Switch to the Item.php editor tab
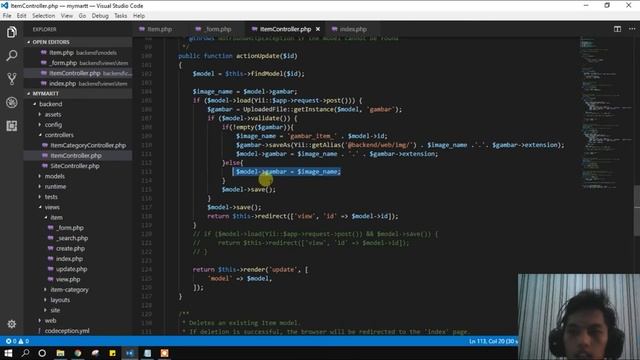This screenshot has width=640, height=360. (160, 29)
